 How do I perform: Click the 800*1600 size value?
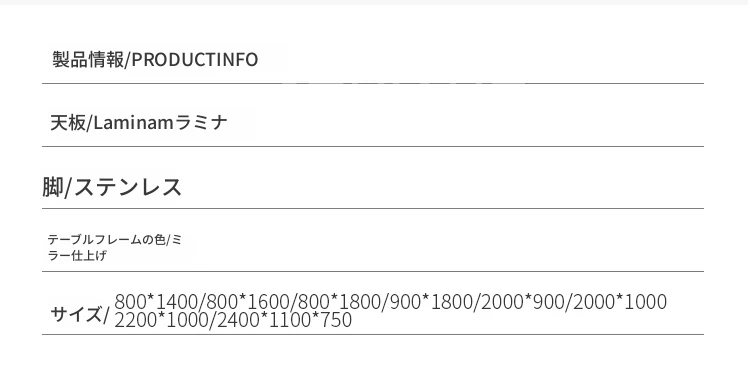coord(248,302)
